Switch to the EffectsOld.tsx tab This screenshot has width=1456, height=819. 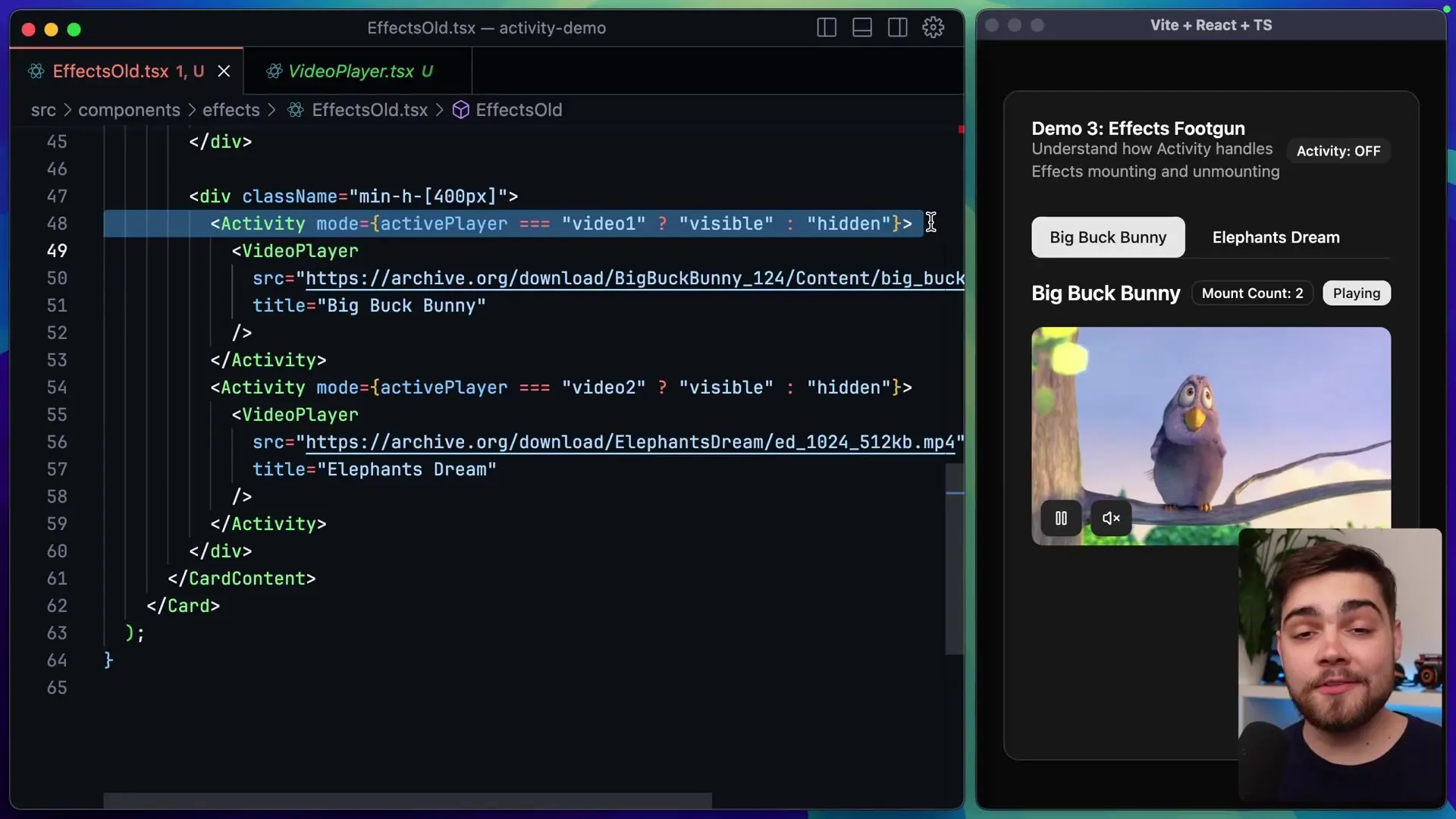(x=127, y=71)
